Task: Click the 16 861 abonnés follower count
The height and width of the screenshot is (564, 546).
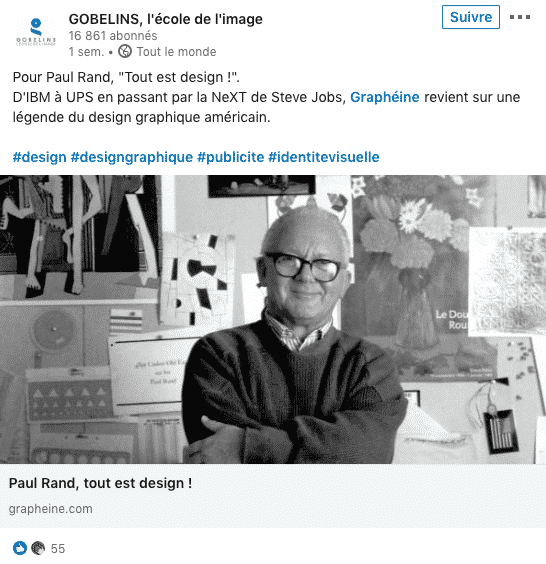Action: (x=113, y=36)
